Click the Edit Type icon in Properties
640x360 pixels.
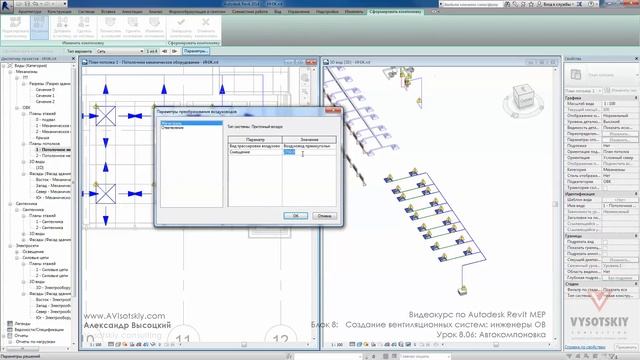click(607, 90)
